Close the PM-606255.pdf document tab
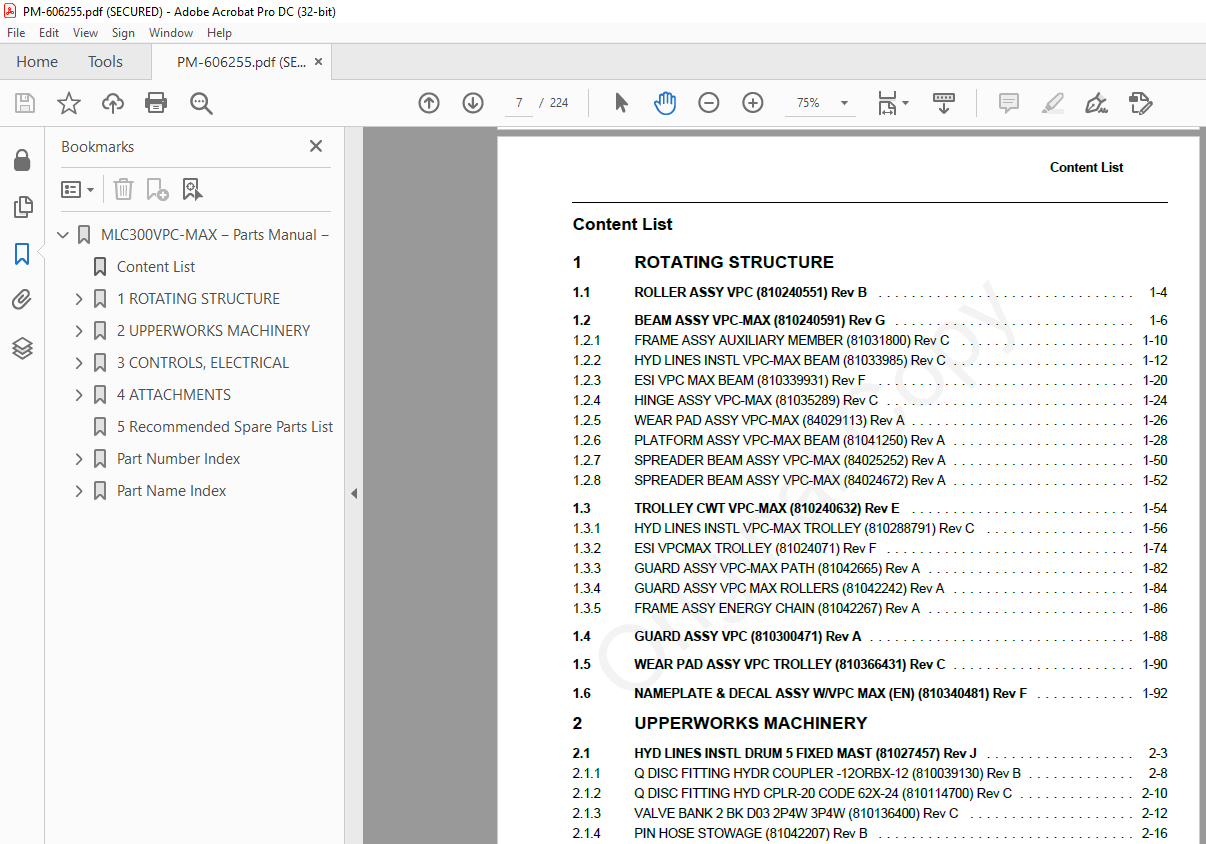The width and height of the screenshot is (1206, 844). (318, 62)
